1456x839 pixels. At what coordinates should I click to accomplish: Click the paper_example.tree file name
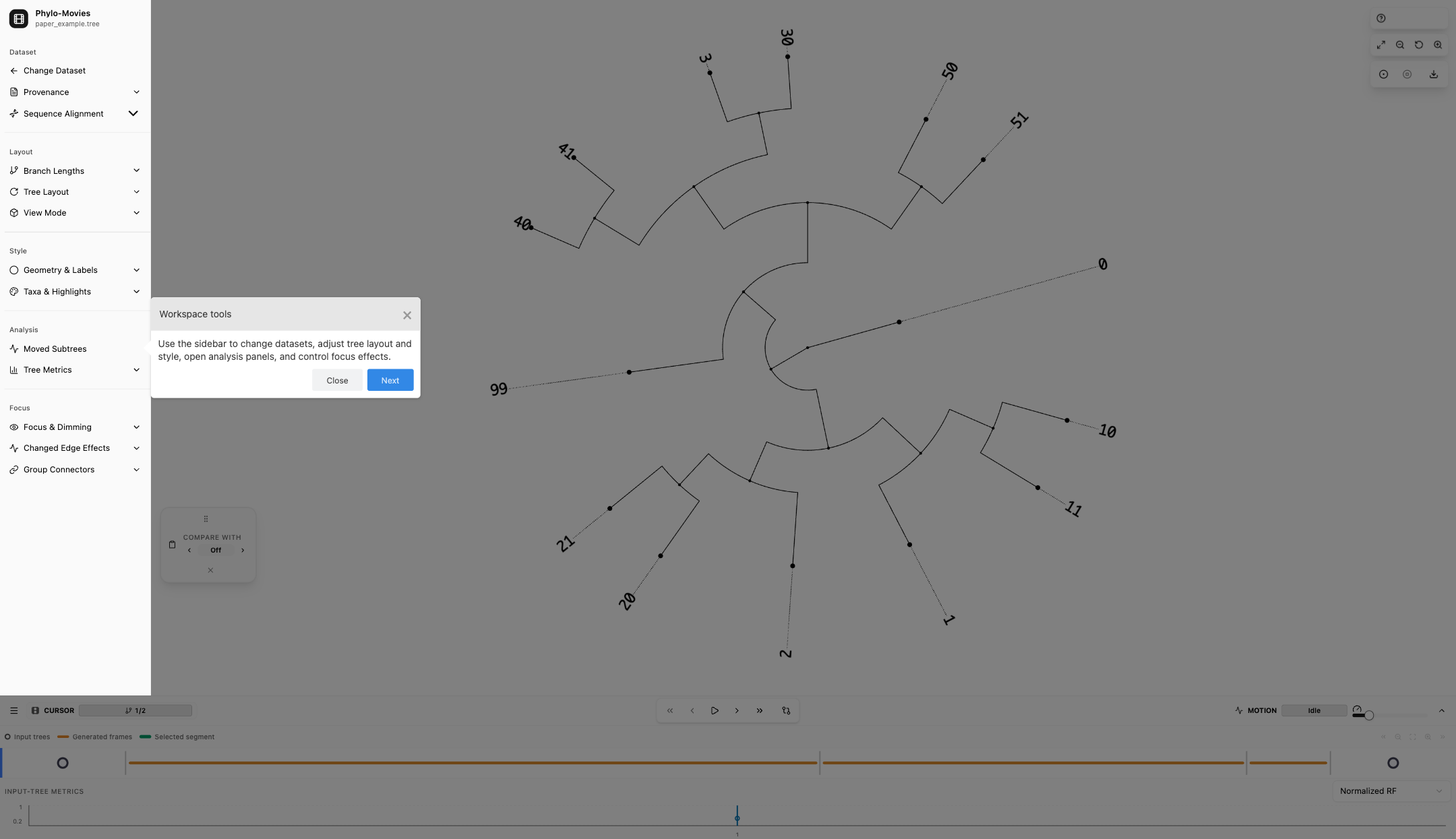click(67, 24)
